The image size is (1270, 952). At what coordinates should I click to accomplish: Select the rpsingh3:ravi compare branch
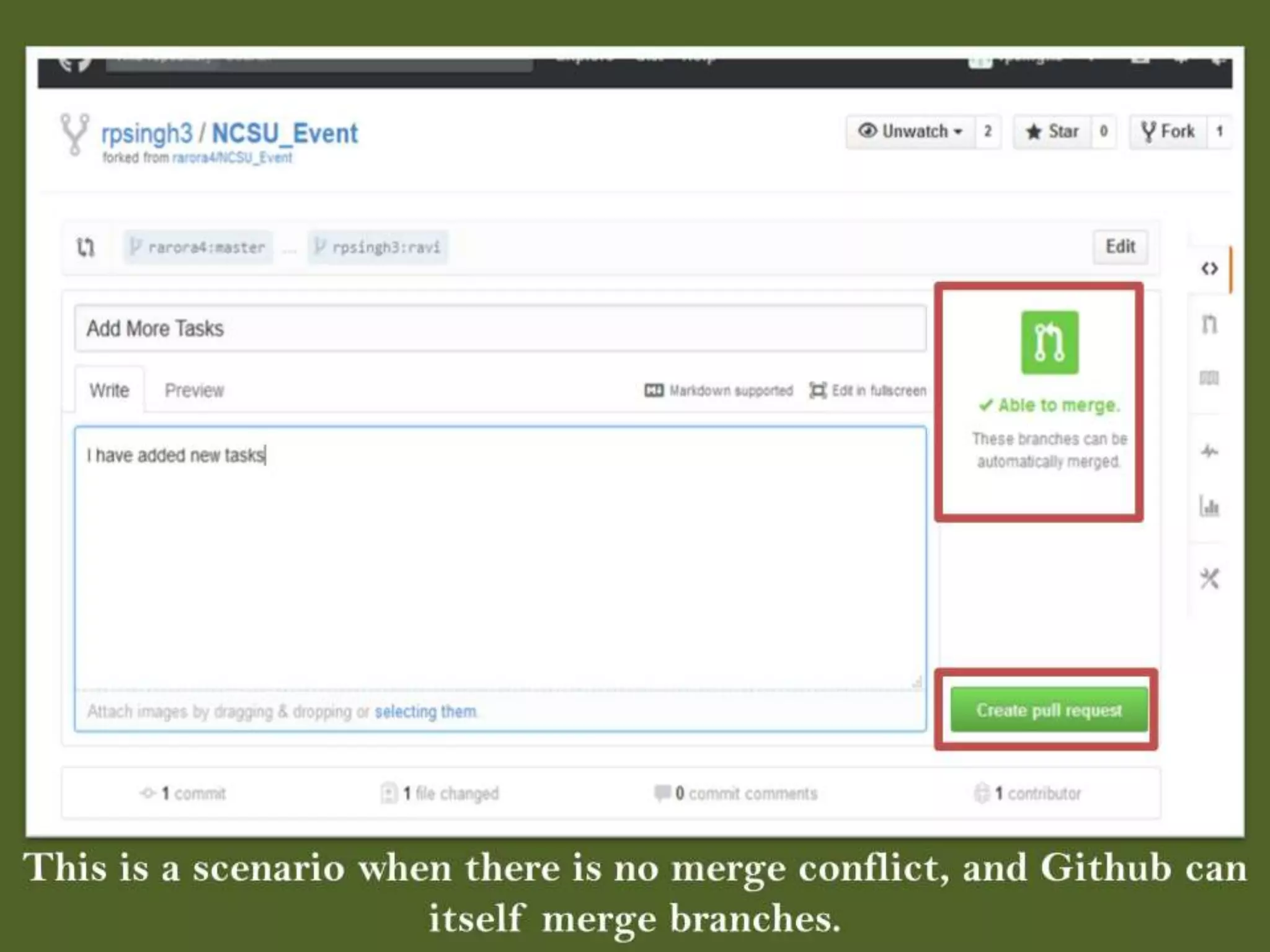click(x=378, y=247)
